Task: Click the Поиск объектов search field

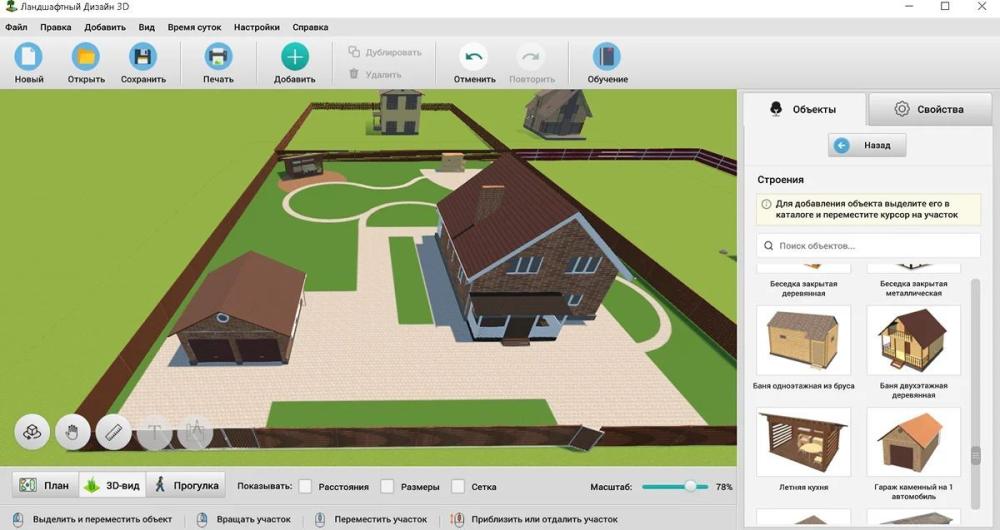Action: click(868, 245)
